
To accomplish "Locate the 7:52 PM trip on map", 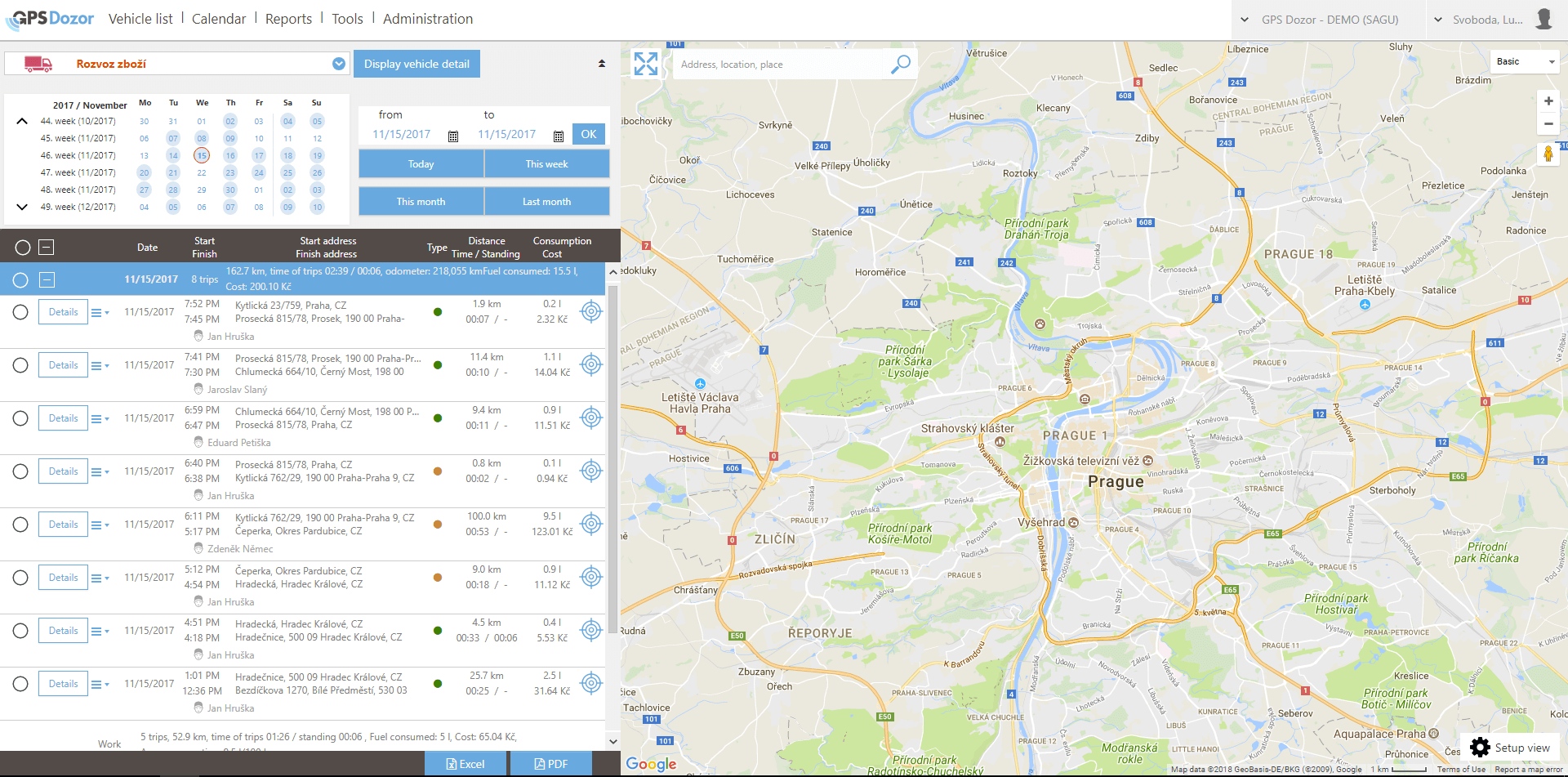I will tap(590, 311).
